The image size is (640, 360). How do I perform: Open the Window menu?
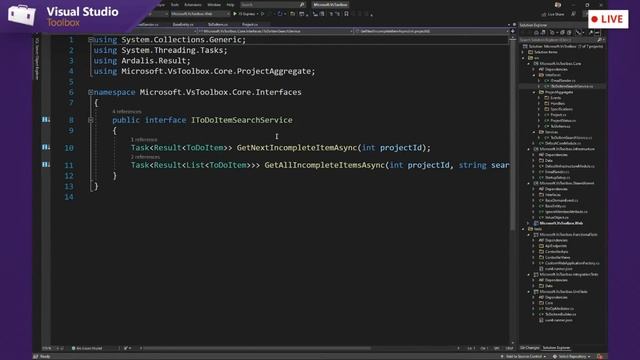214,4
